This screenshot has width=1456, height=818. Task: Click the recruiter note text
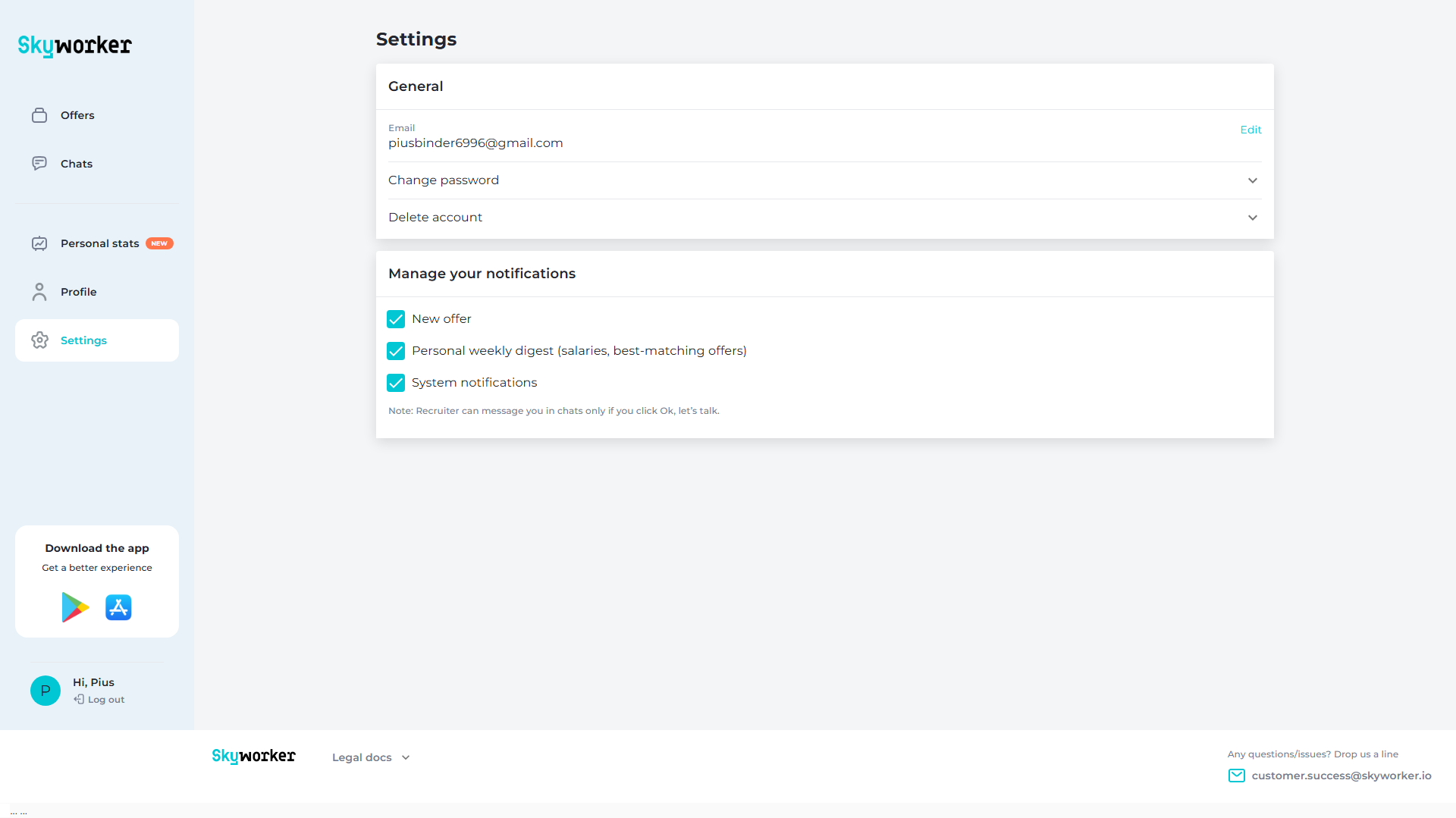coord(554,411)
